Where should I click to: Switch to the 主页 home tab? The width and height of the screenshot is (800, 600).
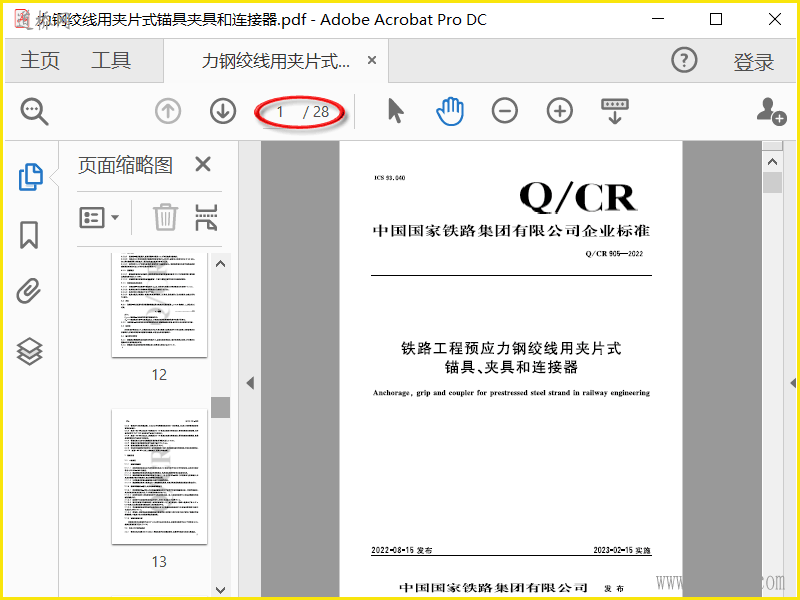tap(40, 60)
